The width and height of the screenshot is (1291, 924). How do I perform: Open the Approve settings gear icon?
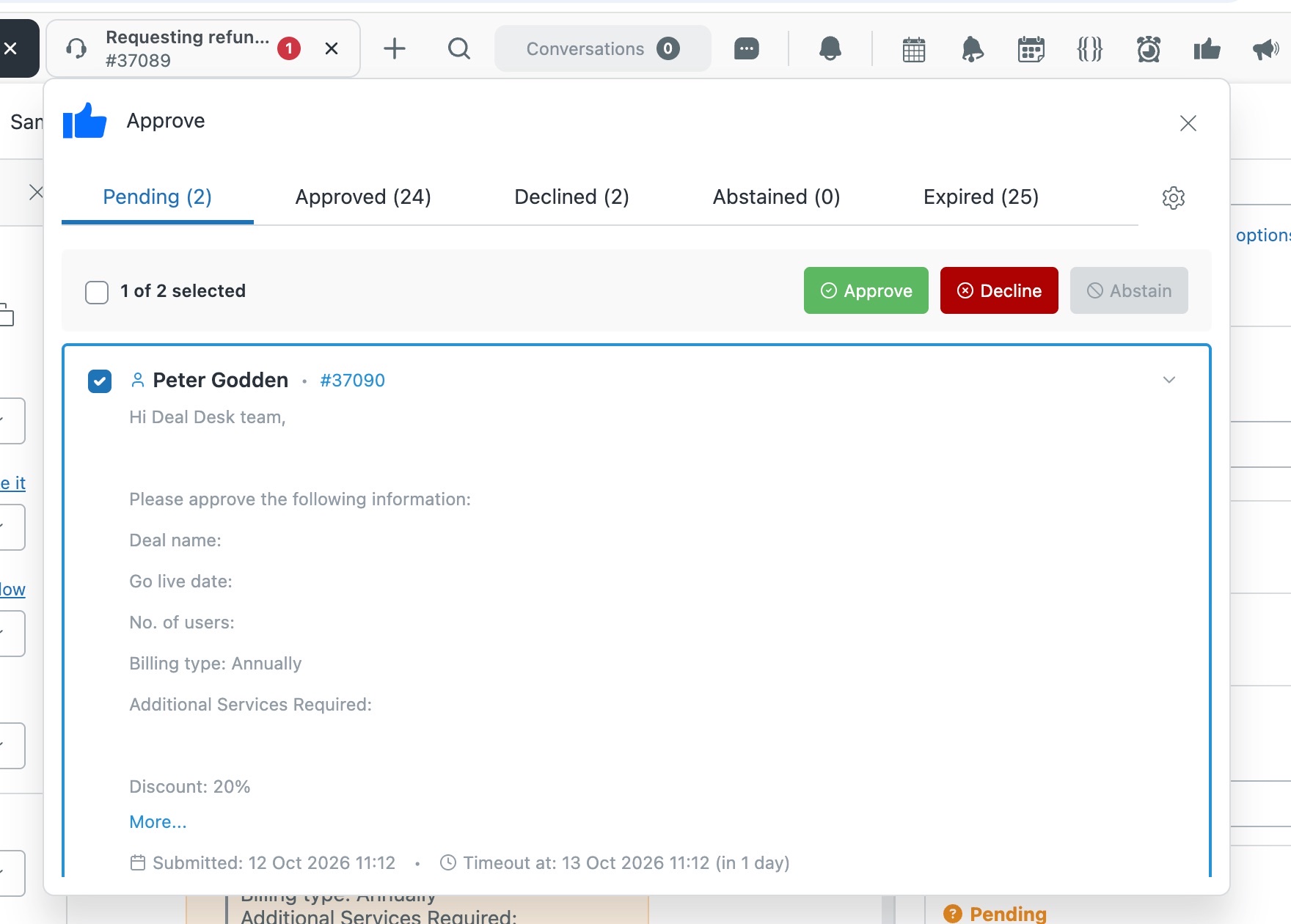click(1174, 198)
